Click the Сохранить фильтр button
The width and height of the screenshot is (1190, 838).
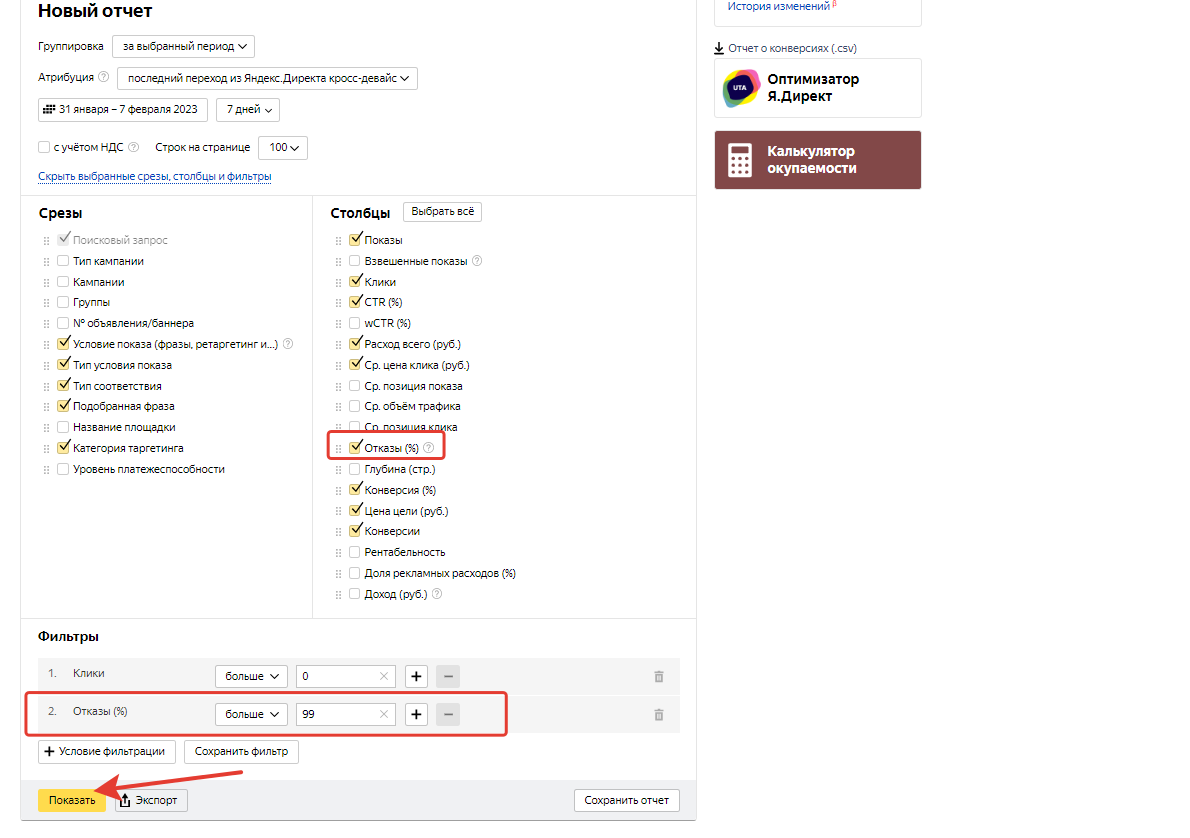[241, 751]
